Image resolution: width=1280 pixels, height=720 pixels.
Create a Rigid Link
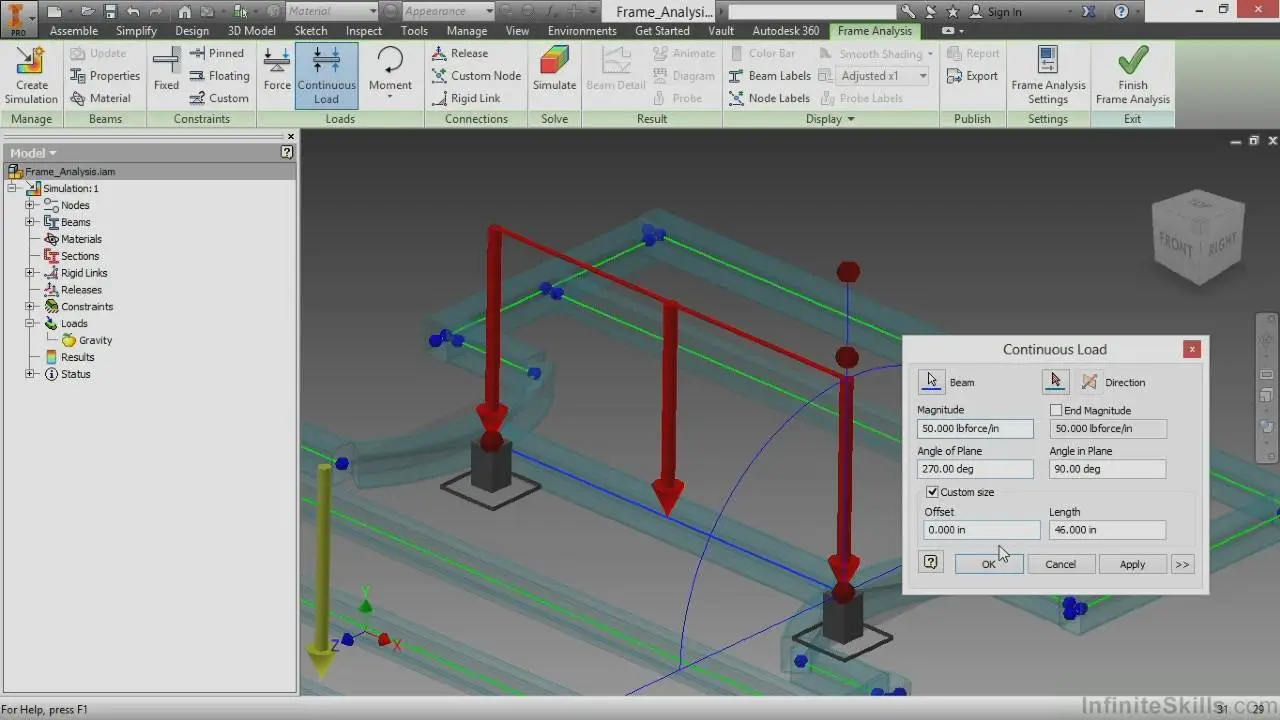tap(466, 98)
